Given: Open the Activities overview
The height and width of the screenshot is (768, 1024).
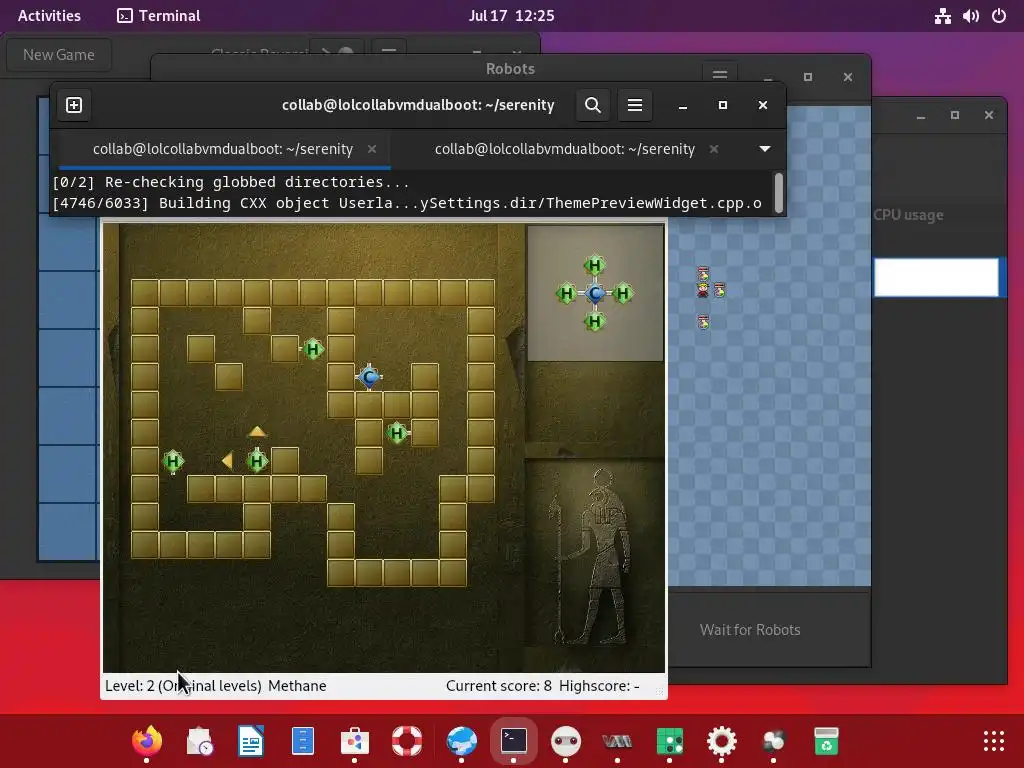Looking at the screenshot, I should (49, 16).
